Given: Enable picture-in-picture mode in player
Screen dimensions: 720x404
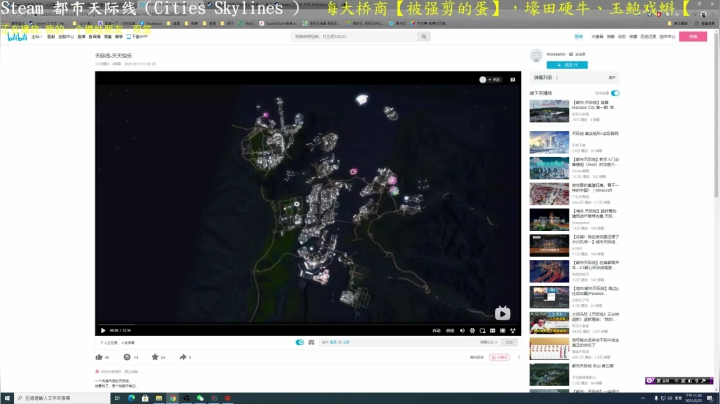Looking at the screenshot, I should point(482,330).
